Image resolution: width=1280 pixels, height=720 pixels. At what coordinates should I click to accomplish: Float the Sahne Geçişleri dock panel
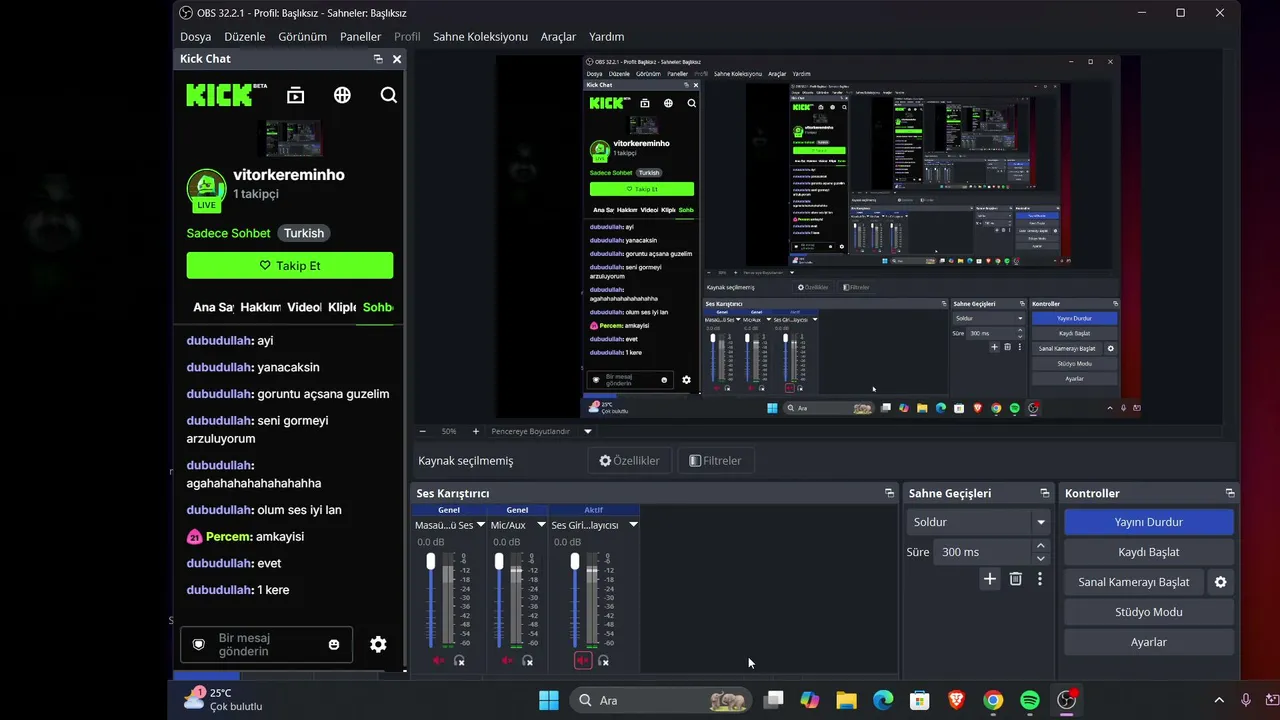click(x=1045, y=493)
